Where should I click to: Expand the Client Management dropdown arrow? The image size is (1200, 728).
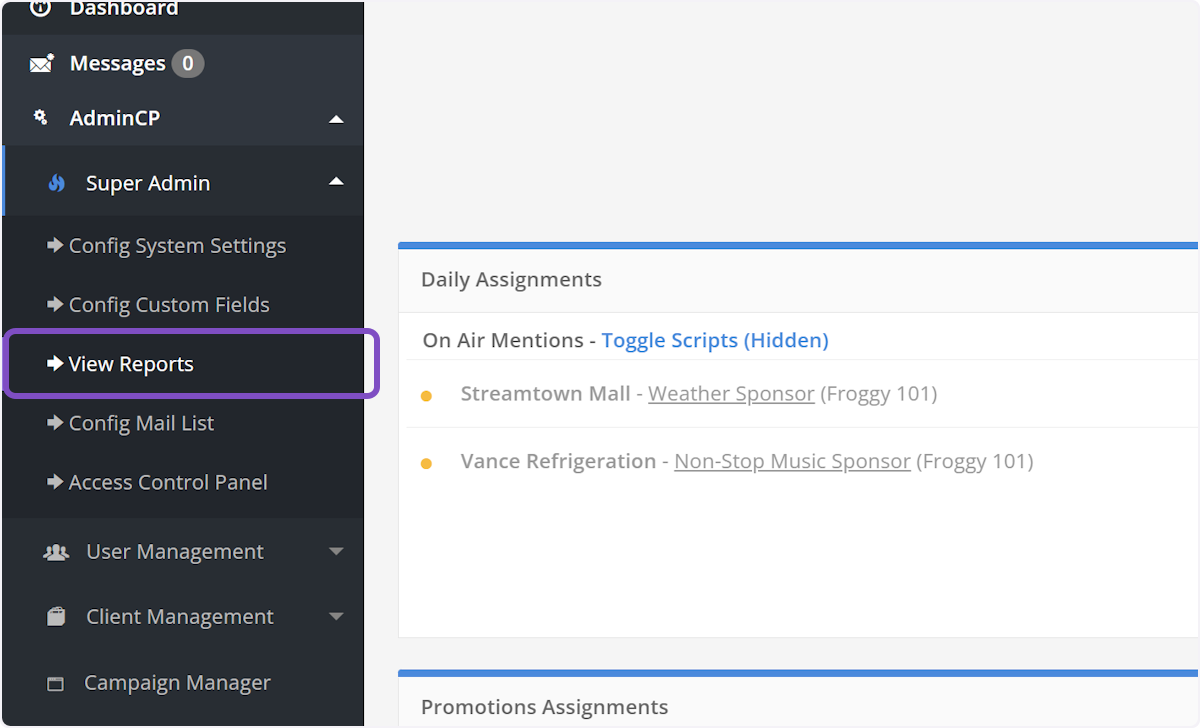336,617
